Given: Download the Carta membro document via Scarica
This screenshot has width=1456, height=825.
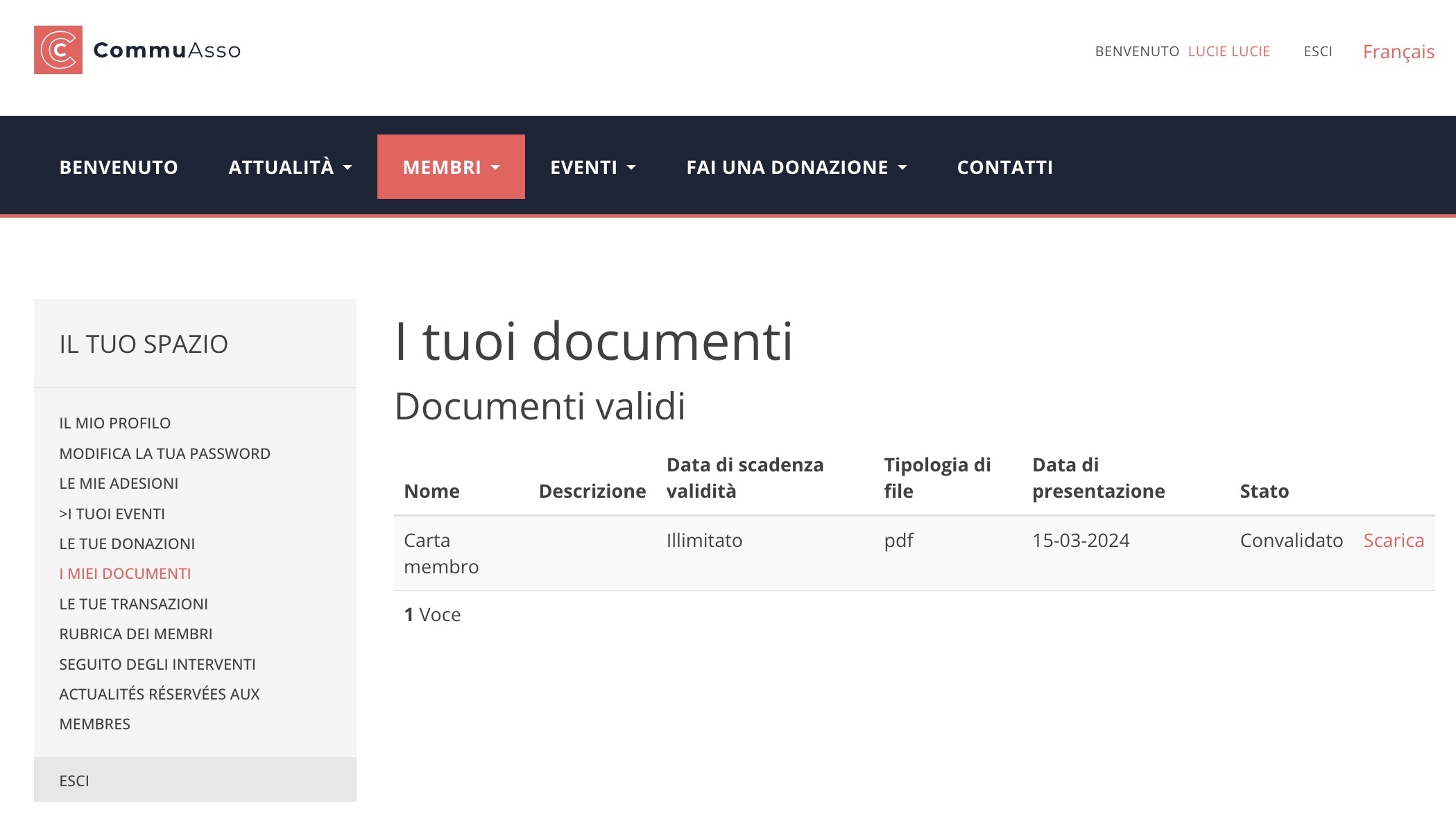Looking at the screenshot, I should [1393, 540].
